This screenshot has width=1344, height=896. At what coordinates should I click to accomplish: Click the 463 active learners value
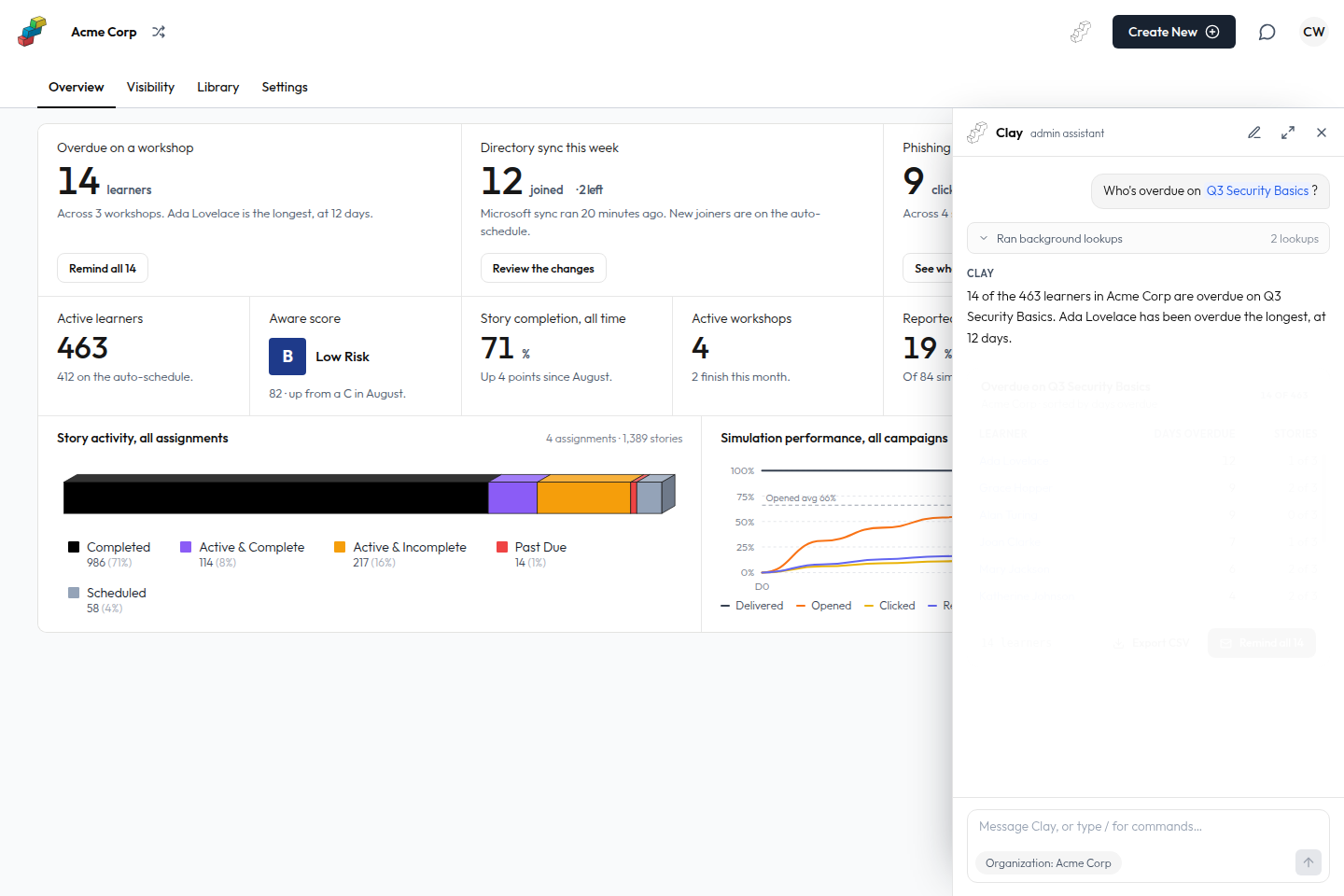[83, 348]
